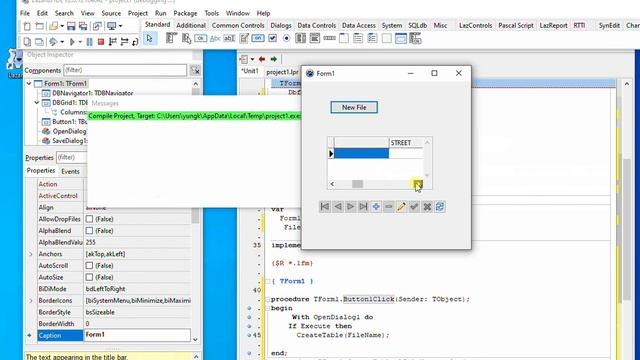Click navigator Cancel edit X icon
Viewport: 640px width, 360px height.
[x=427, y=207]
